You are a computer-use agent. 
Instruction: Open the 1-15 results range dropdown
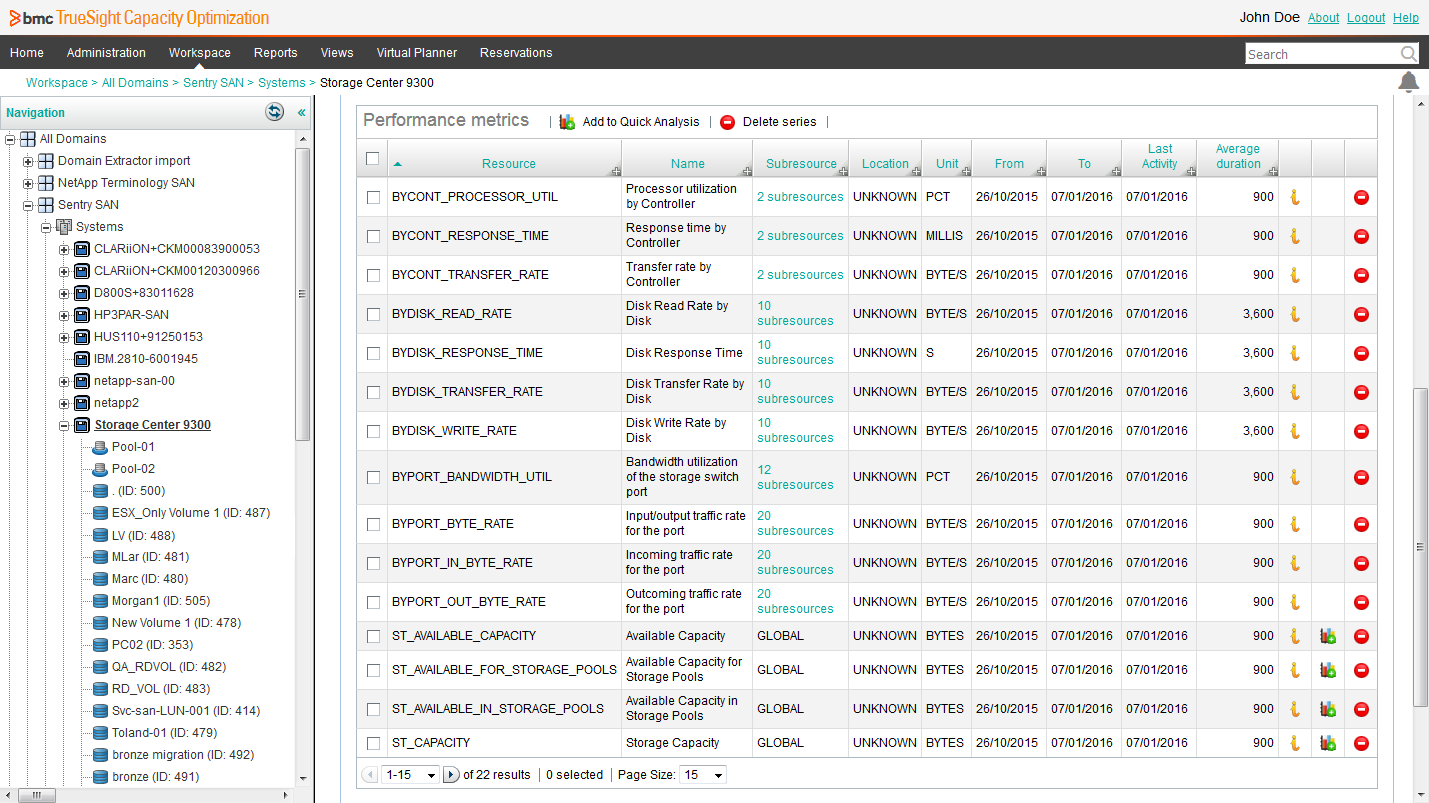[411, 775]
